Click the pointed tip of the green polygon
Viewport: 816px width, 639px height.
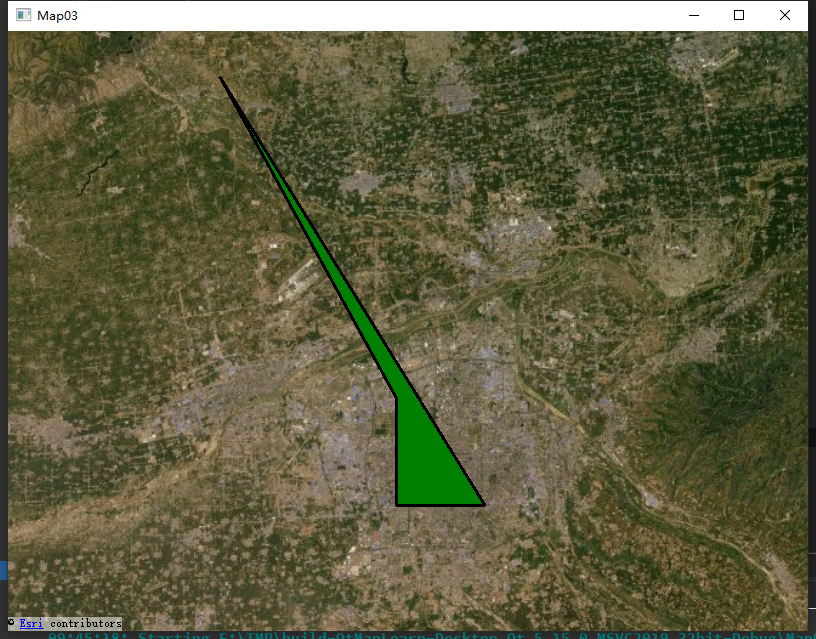pyautogui.click(x=222, y=78)
